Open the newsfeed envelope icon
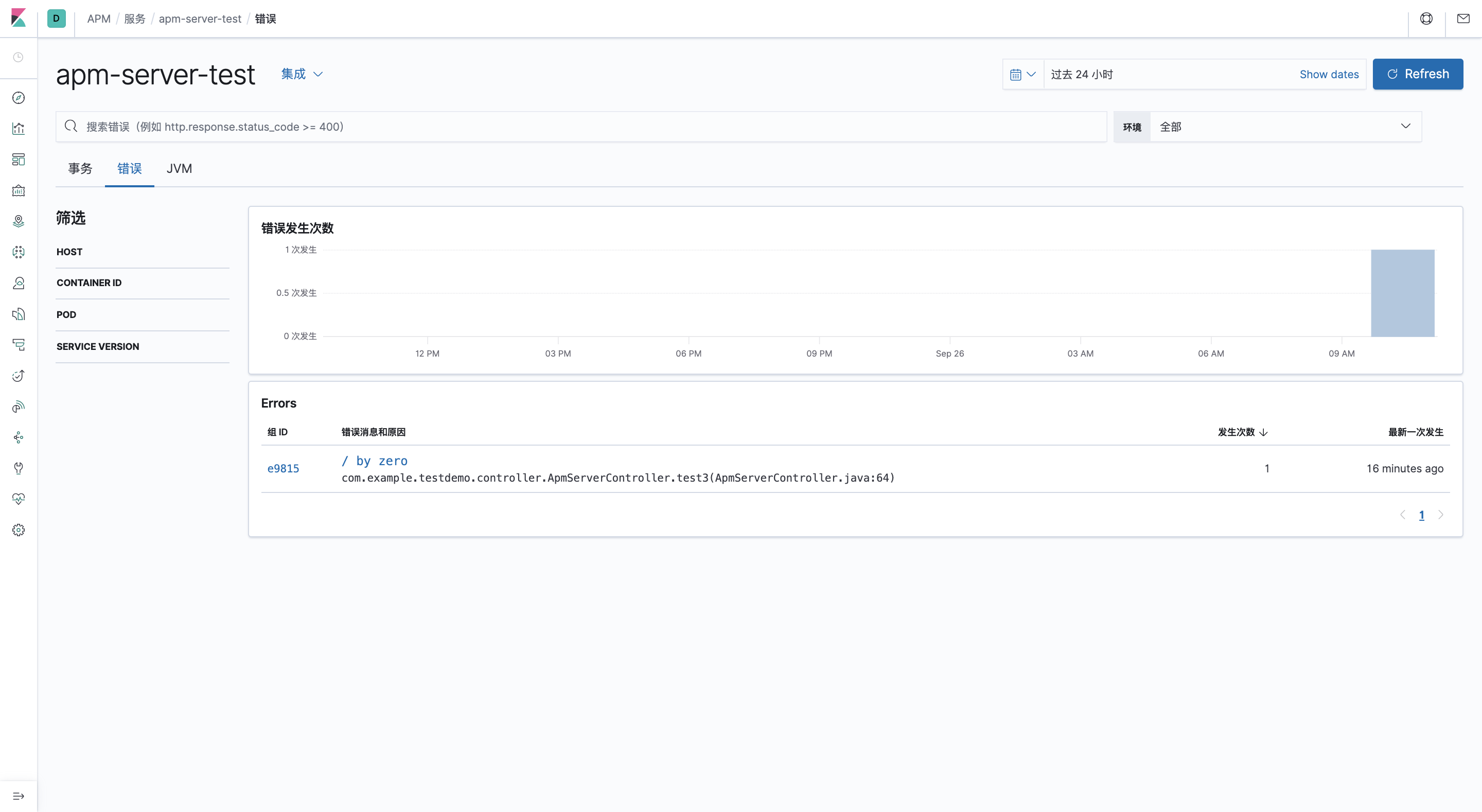Viewport: 1482px width, 812px height. [1462, 19]
